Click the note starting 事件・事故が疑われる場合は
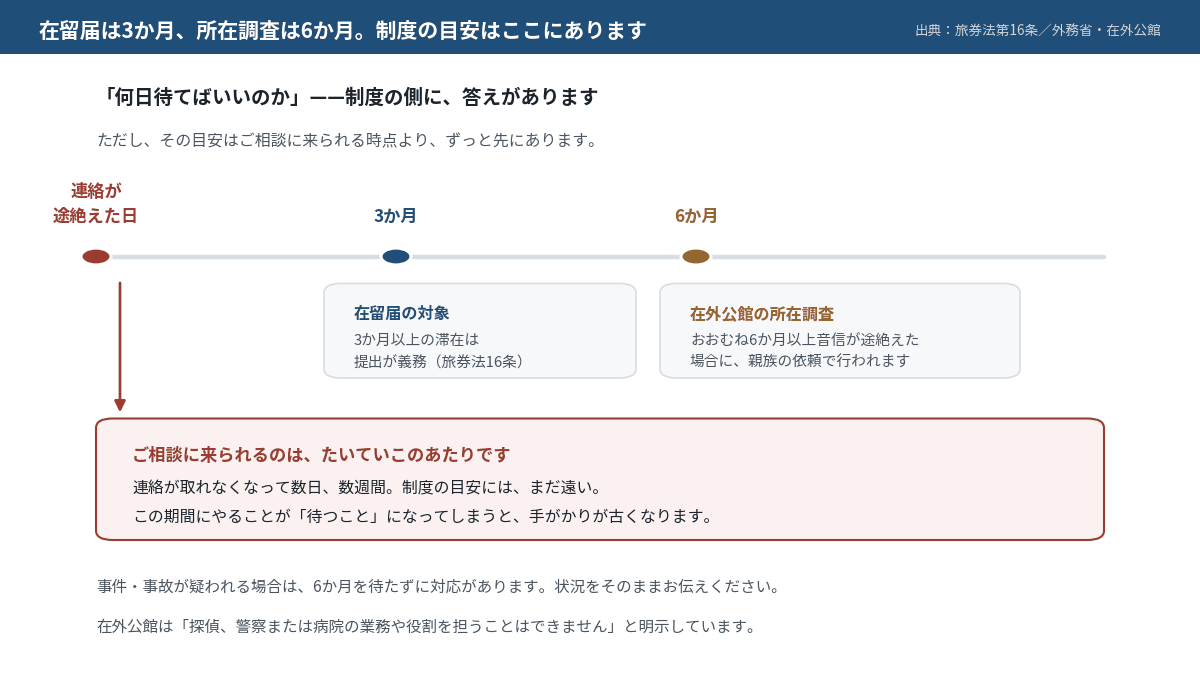1200x675 pixels. [x=439, y=586]
